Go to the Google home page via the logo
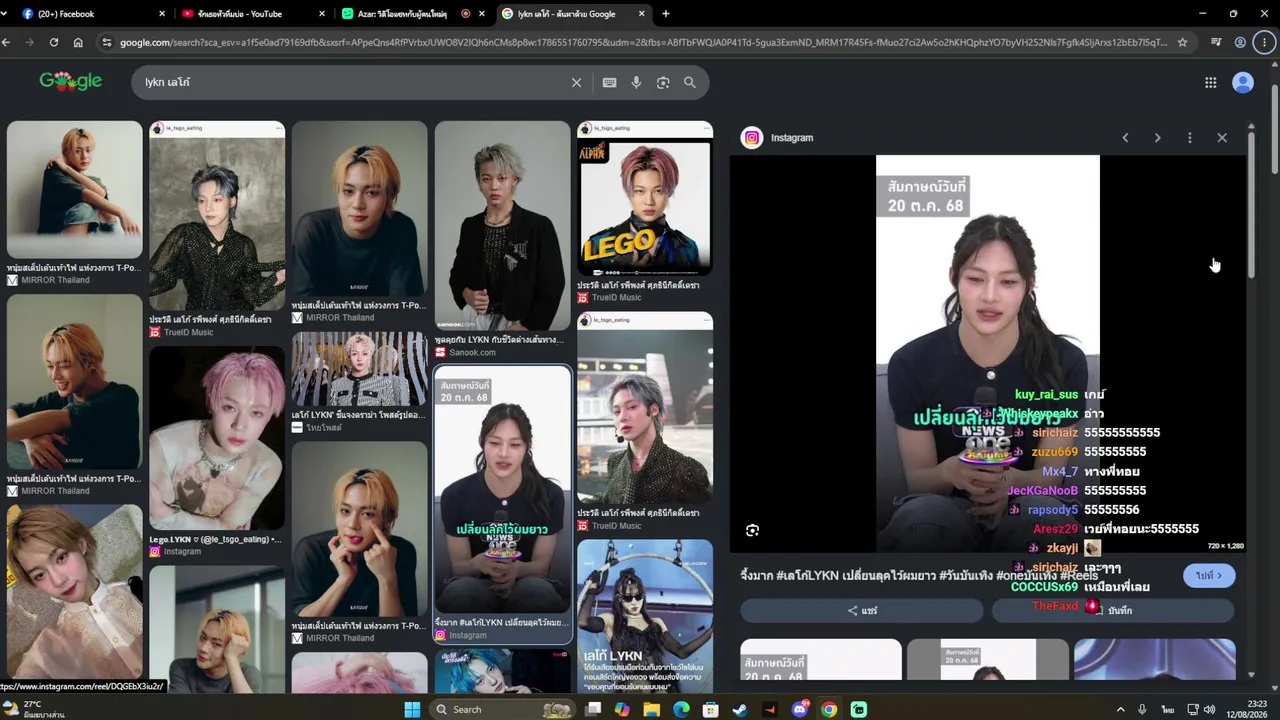Screen dimensions: 1280x720 pyautogui.click(x=71, y=82)
